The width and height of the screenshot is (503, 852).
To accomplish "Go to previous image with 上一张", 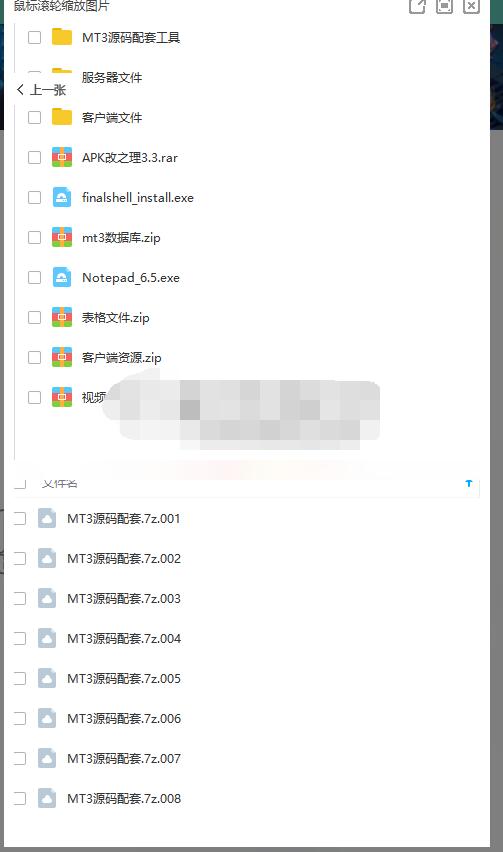I will click(42, 90).
